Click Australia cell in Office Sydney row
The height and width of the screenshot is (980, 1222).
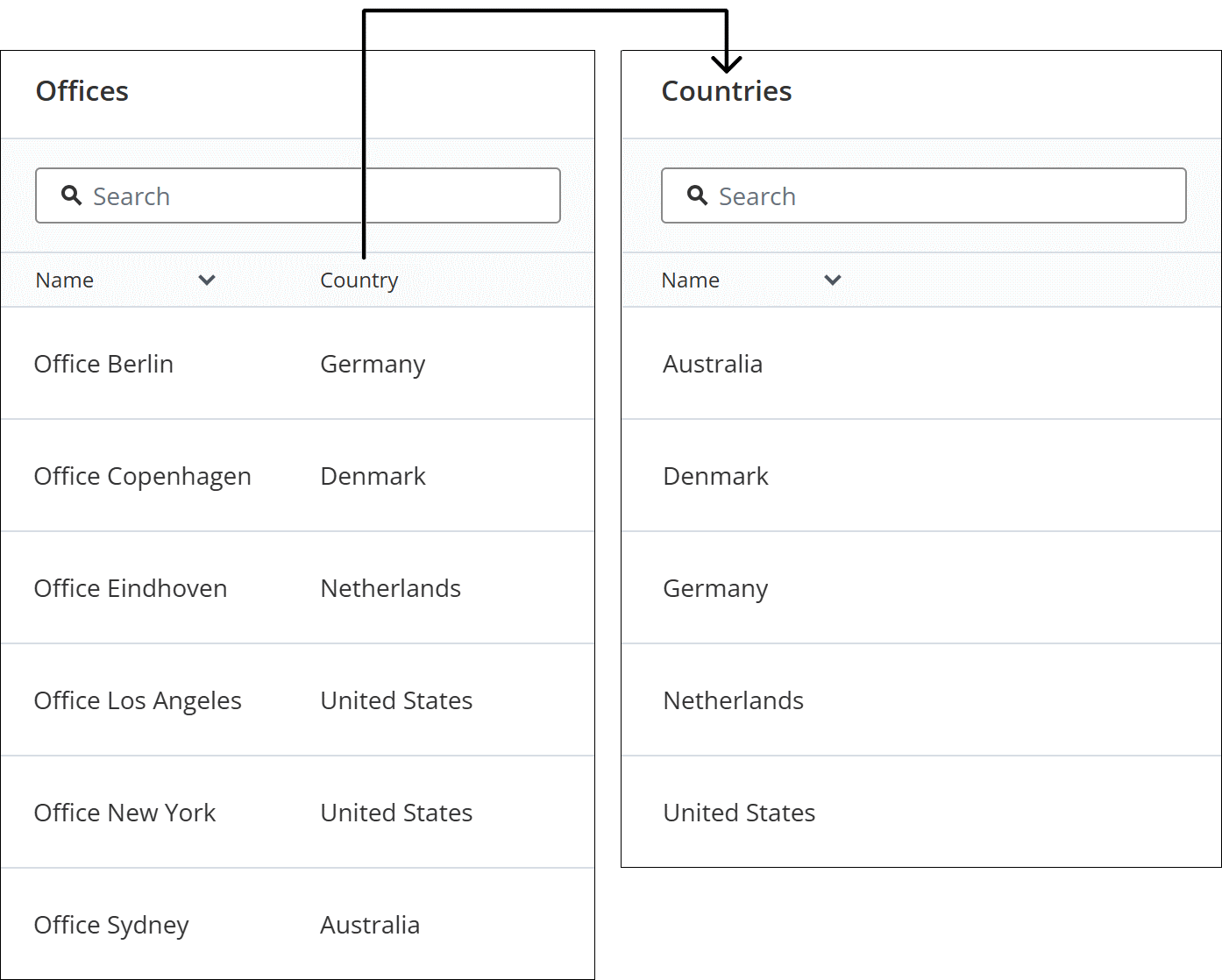[x=370, y=925]
